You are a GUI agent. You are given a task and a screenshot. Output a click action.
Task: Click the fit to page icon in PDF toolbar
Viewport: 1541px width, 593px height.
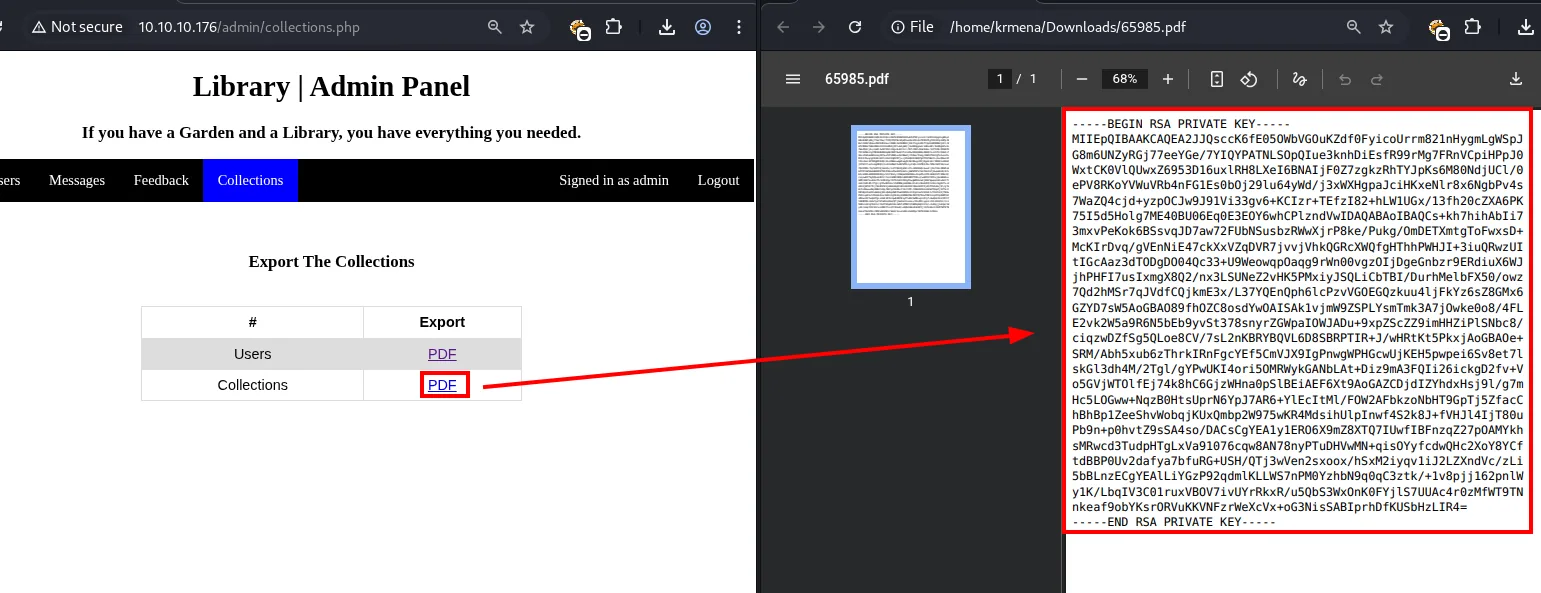[1217, 79]
